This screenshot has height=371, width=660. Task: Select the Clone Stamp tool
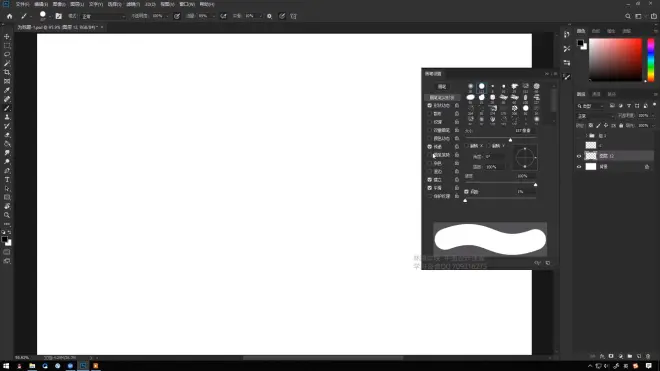click(7, 117)
